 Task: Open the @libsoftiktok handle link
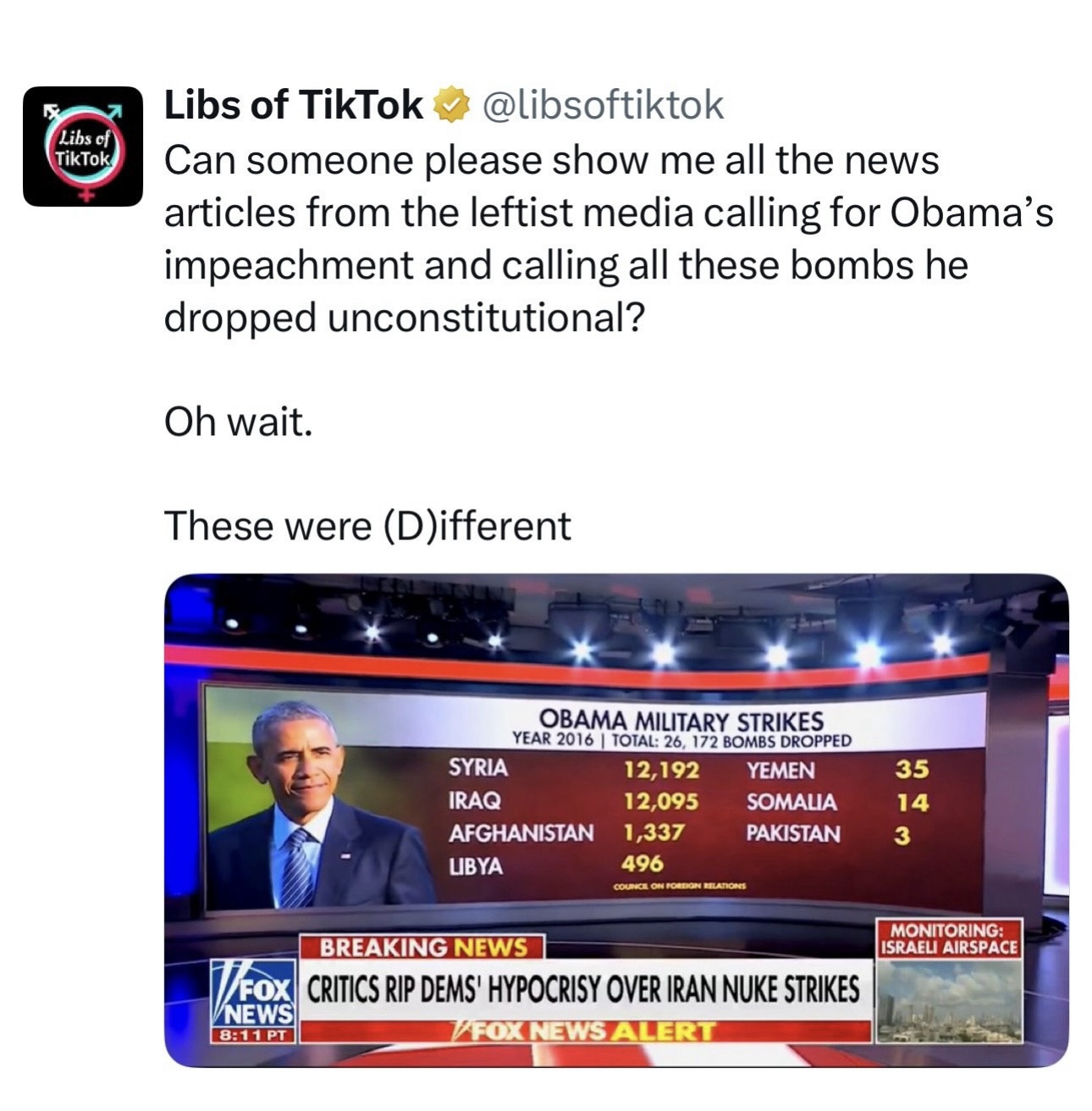(x=603, y=106)
